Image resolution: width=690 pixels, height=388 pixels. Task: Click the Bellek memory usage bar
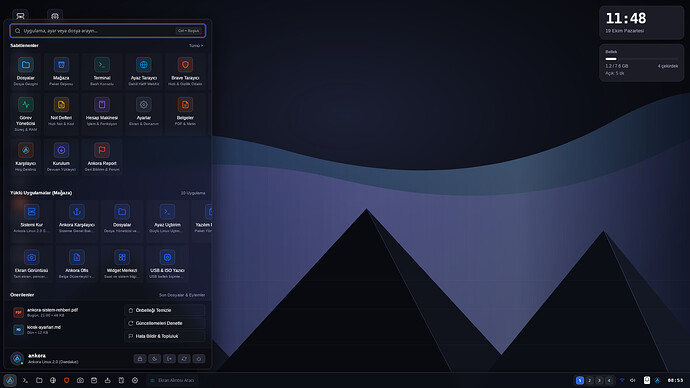pyautogui.click(x=642, y=59)
